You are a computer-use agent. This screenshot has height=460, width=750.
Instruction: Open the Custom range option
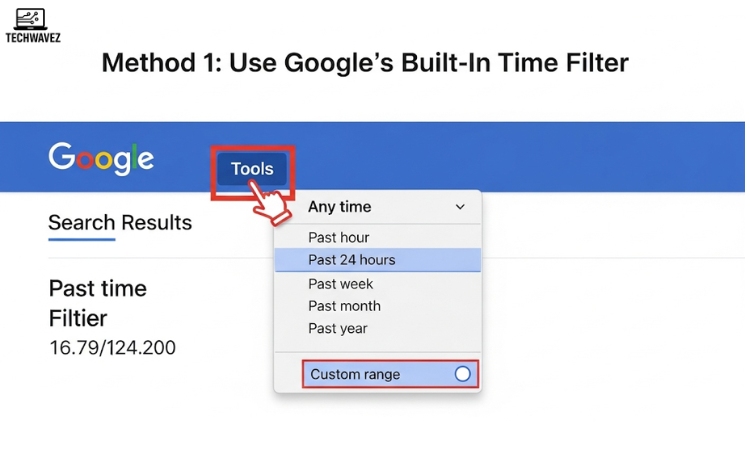(355, 374)
